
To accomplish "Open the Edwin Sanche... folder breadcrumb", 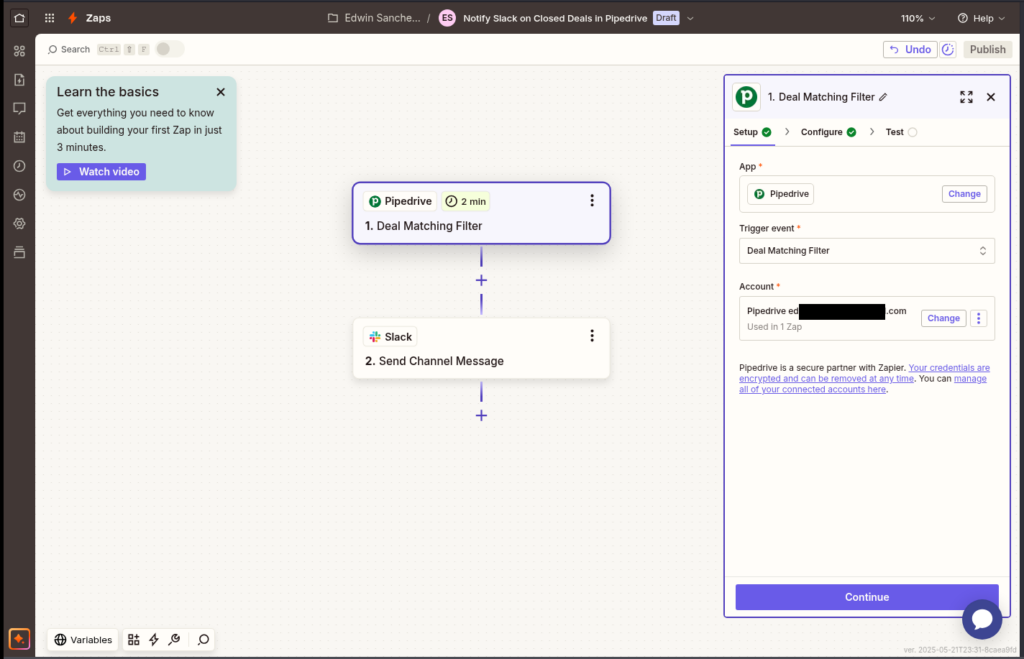I will pos(374,18).
